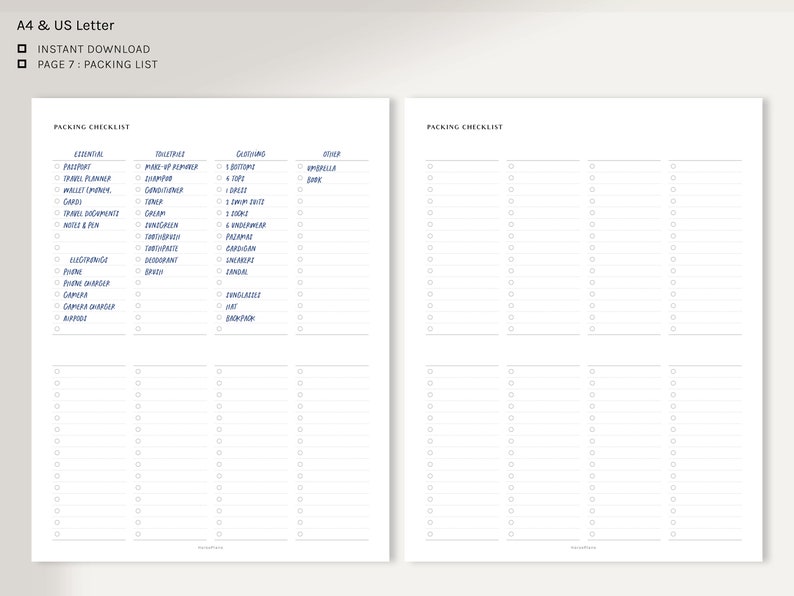Select the right blank checklist page
The image size is (794, 596).
[583, 330]
